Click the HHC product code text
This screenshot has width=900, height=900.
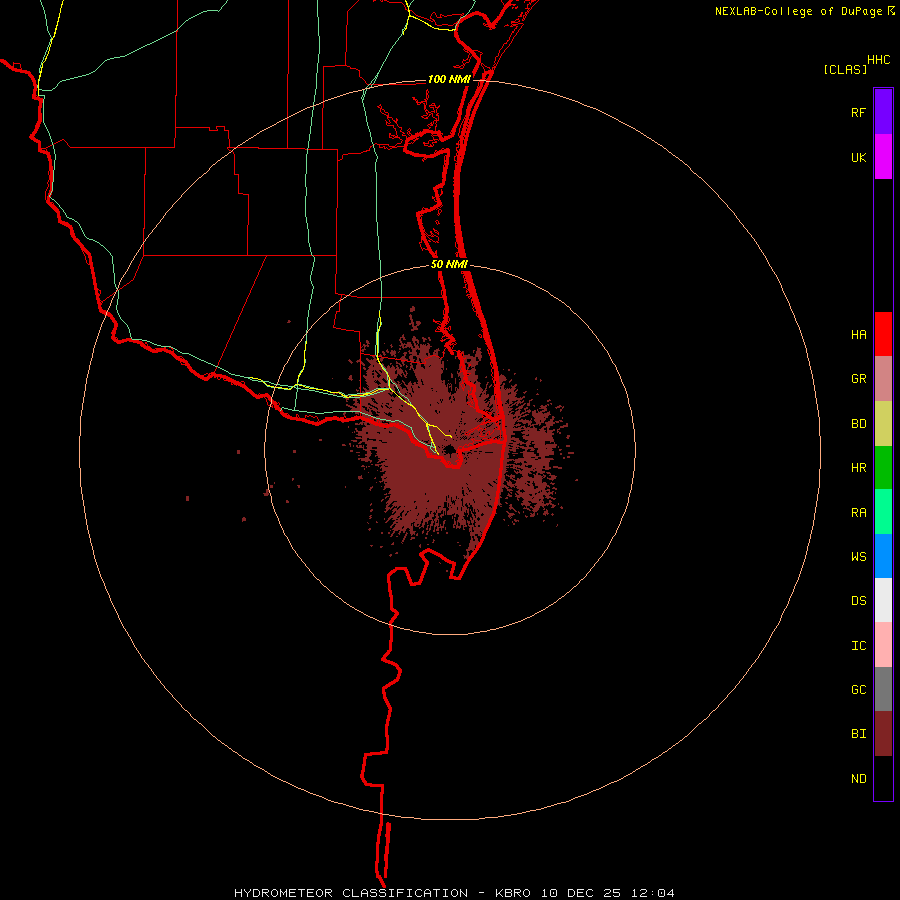pyautogui.click(x=878, y=60)
